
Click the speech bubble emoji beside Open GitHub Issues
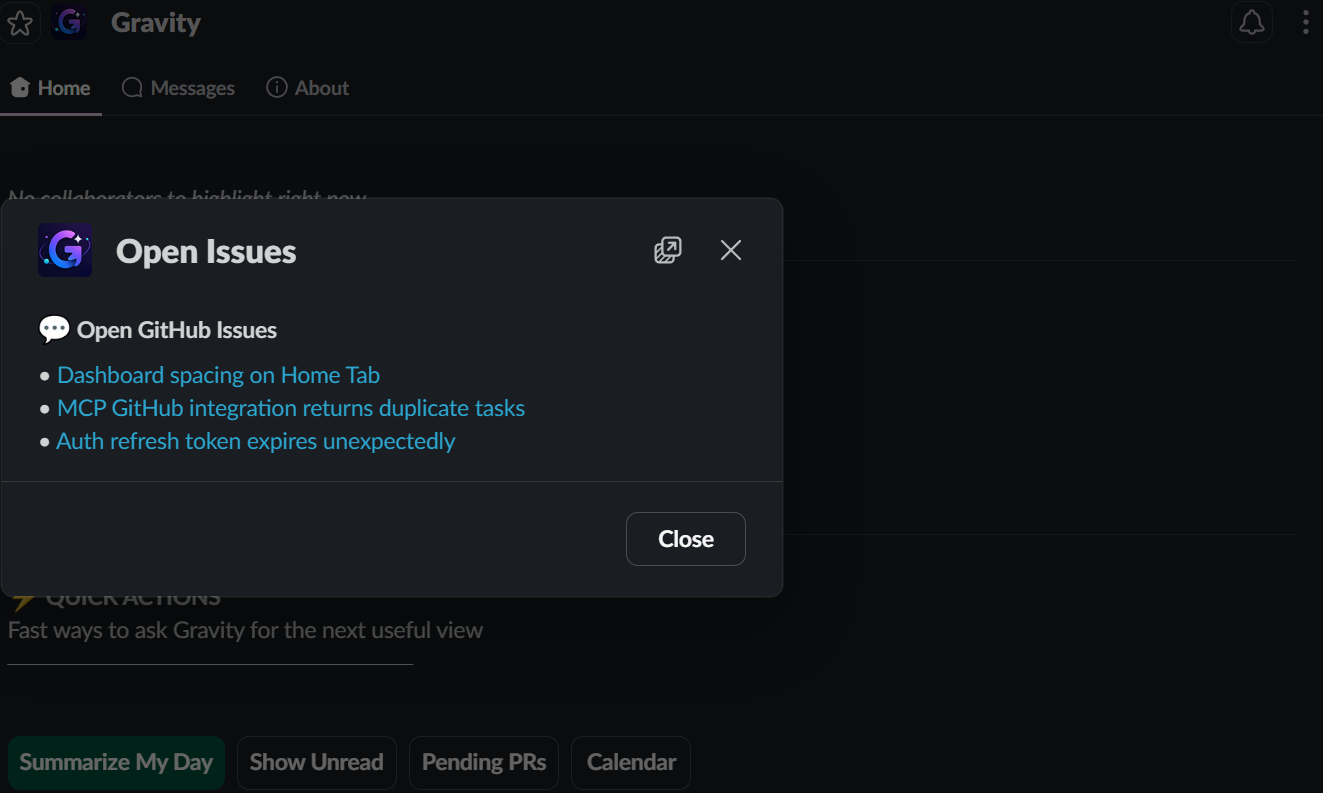[54, 330]
